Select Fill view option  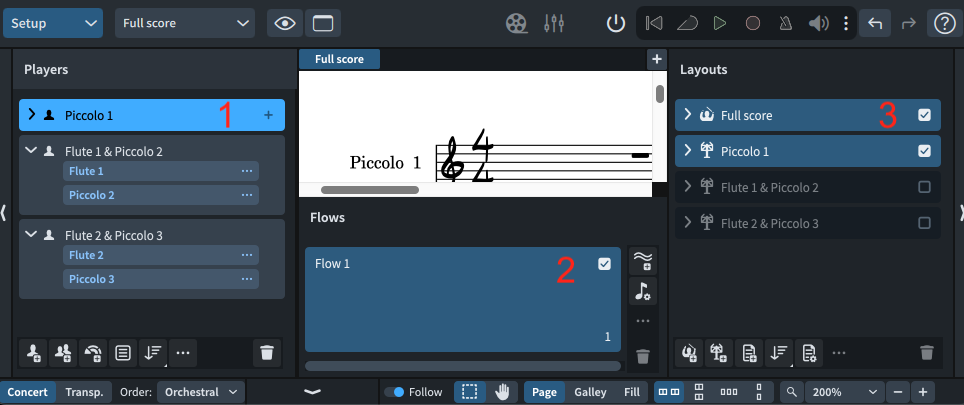tap(631, 392)
